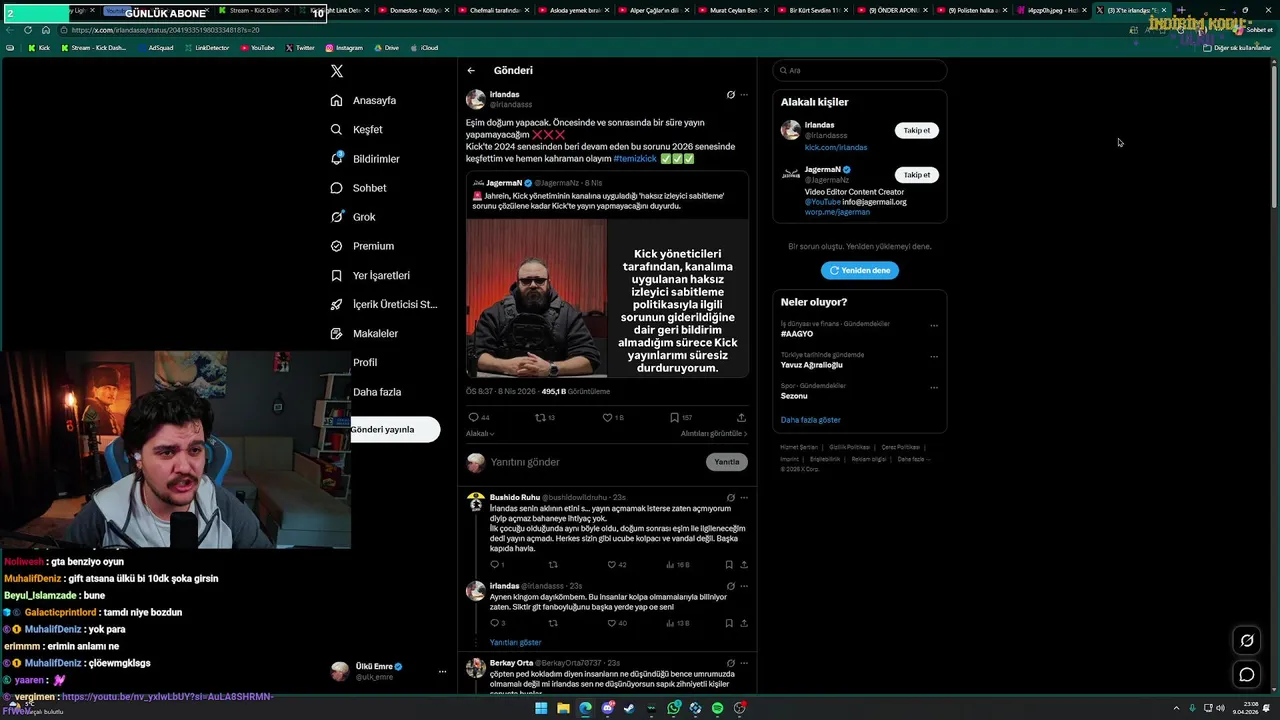
Task: Open Spotify from taskbar
Action: pyautogui.click(x=718, y=708)
